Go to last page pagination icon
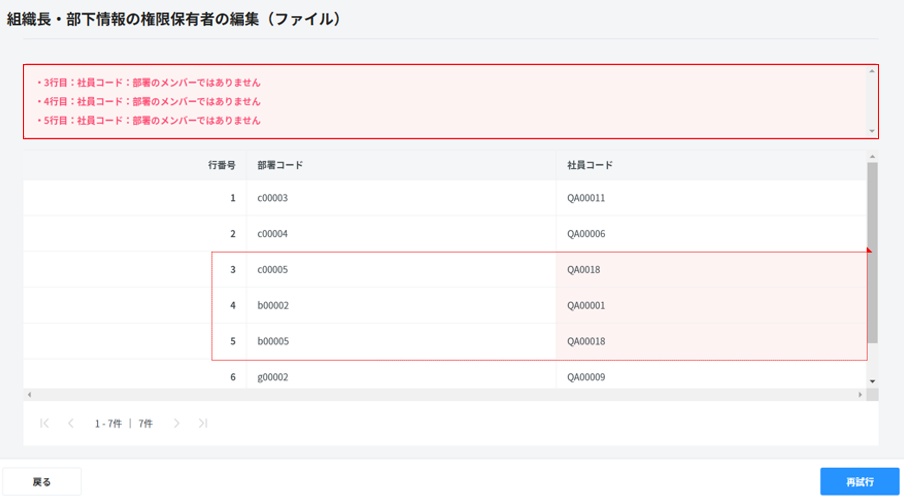The image size is (904, 499). [x=203, y=424]
